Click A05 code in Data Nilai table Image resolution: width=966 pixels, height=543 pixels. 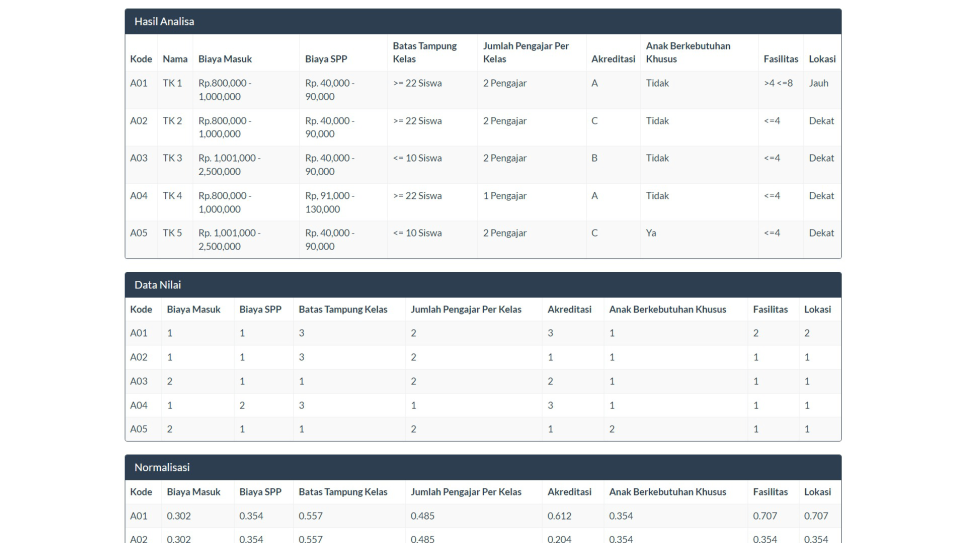point(139,429)
